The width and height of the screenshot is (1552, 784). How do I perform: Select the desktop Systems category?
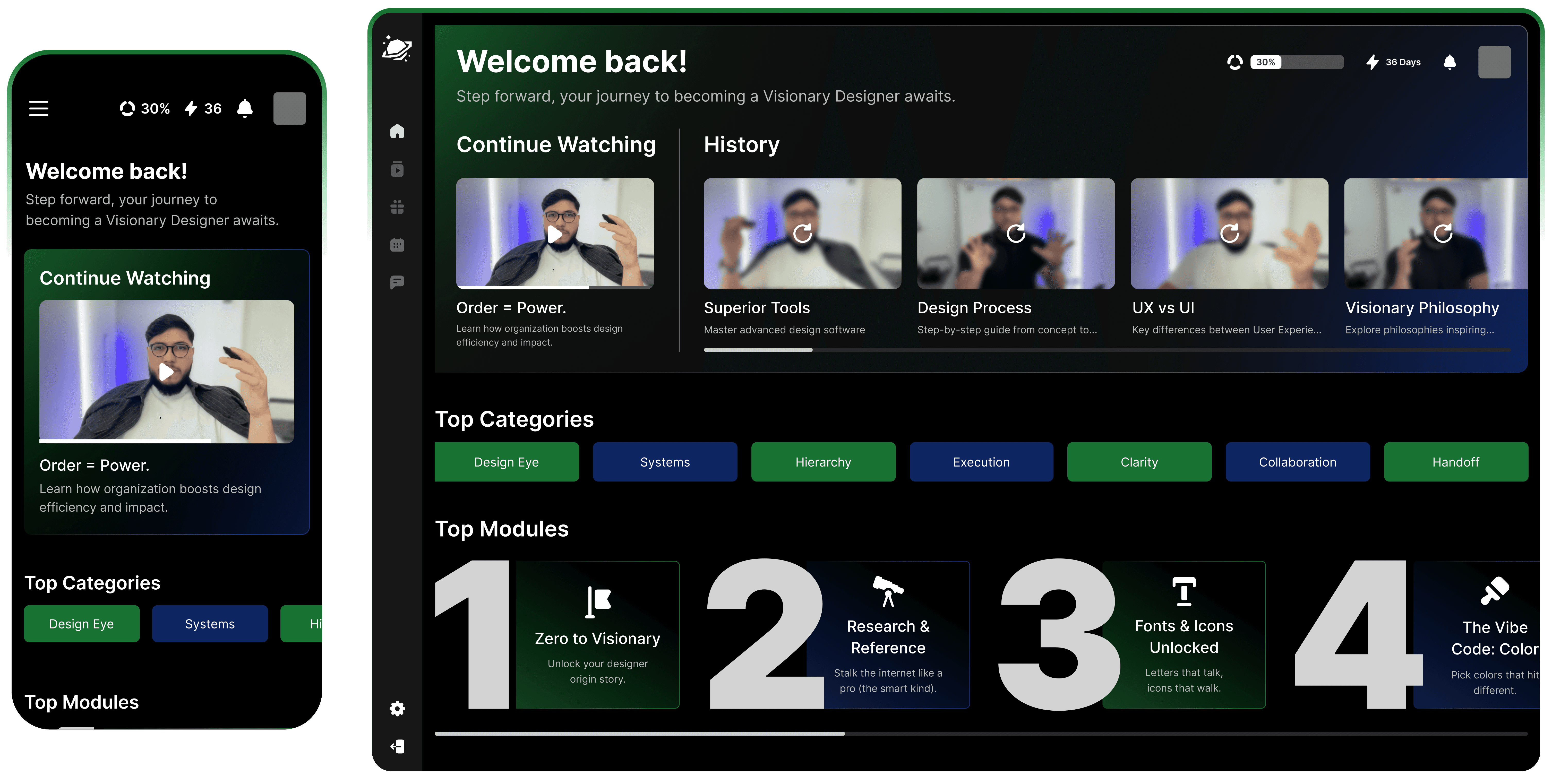[665, 462]
